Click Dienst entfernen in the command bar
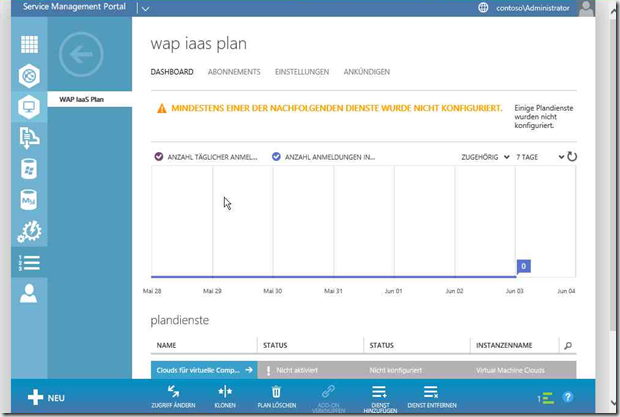 tap(432, 397)
